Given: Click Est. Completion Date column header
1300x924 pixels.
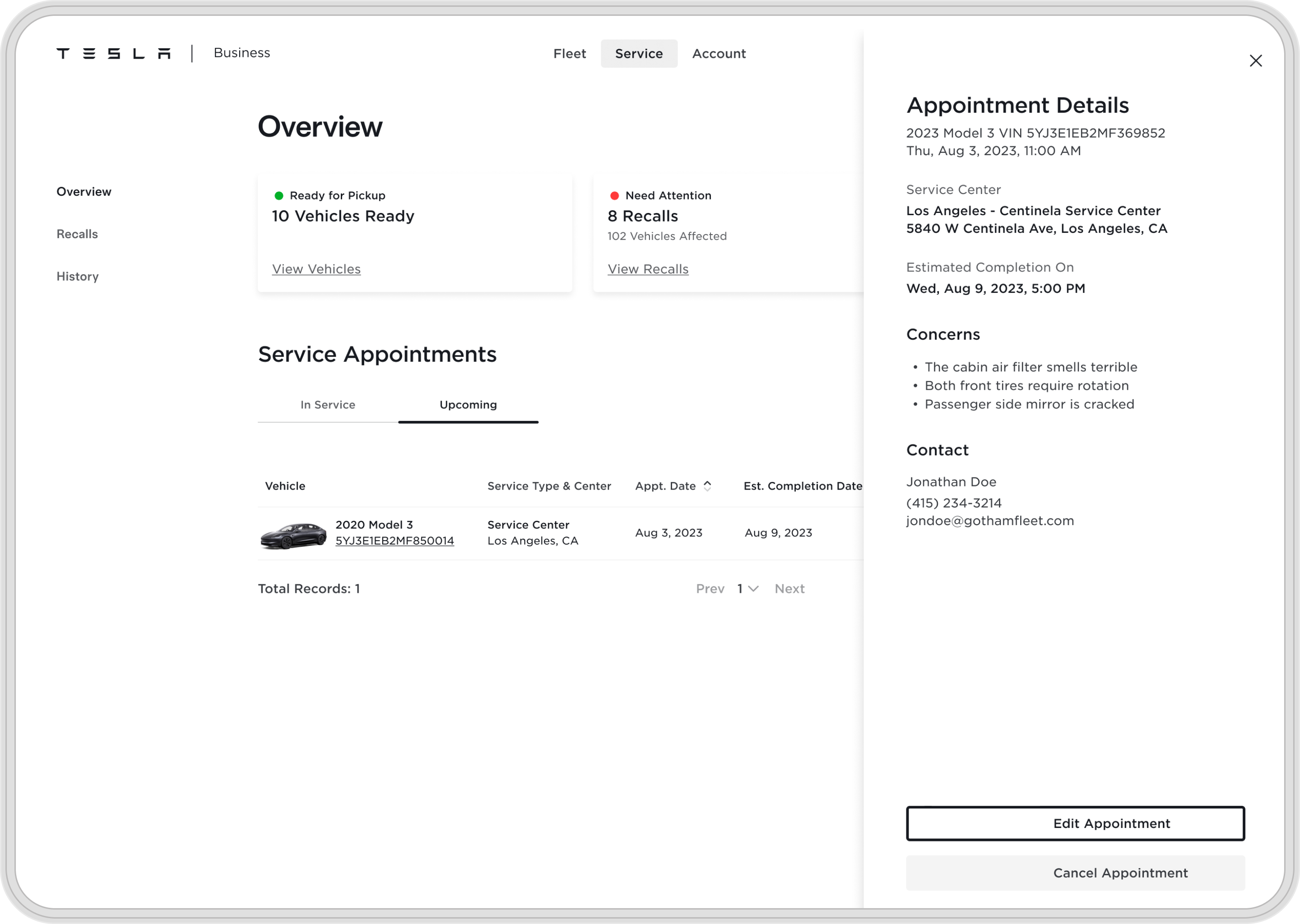Looking at the screenshot, I should coord(803,486).
